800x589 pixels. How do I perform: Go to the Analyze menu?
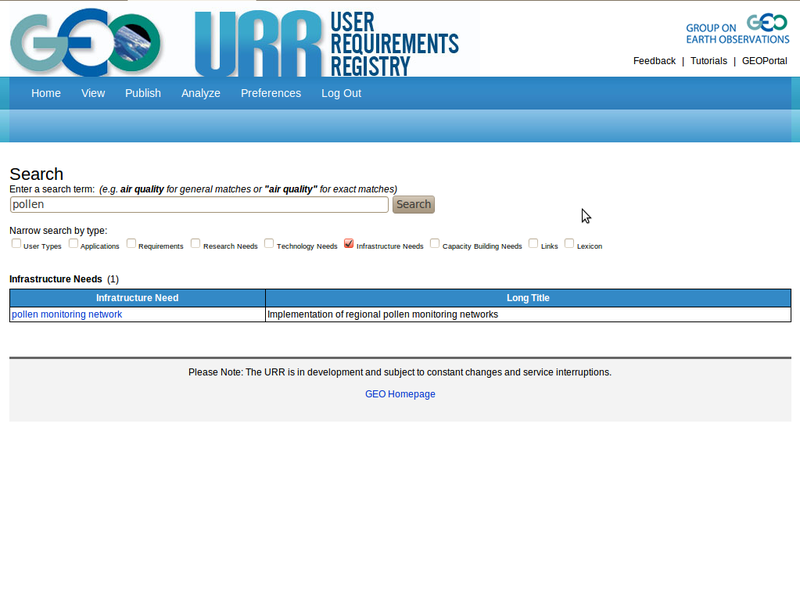point(201,93)
